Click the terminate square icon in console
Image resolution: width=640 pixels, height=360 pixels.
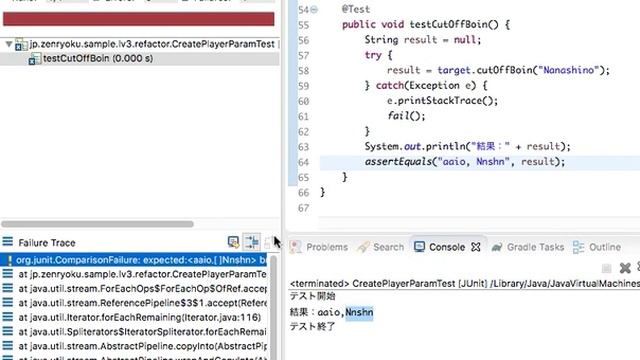point(607,268)
